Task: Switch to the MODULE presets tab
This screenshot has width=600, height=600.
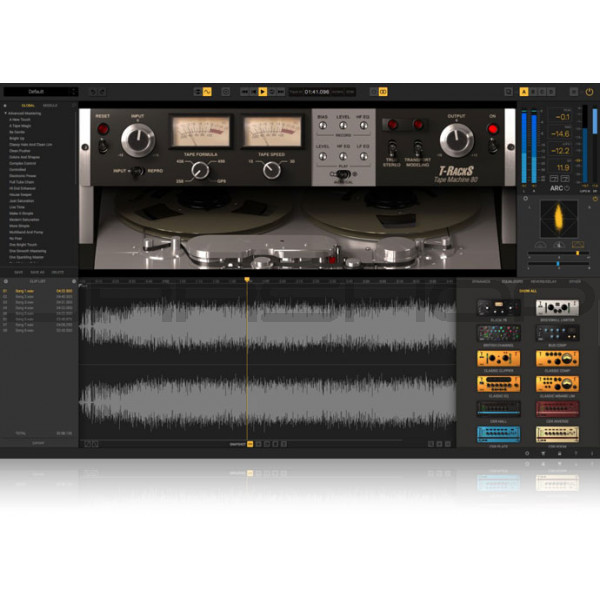Action: click(x=50, y=106)
